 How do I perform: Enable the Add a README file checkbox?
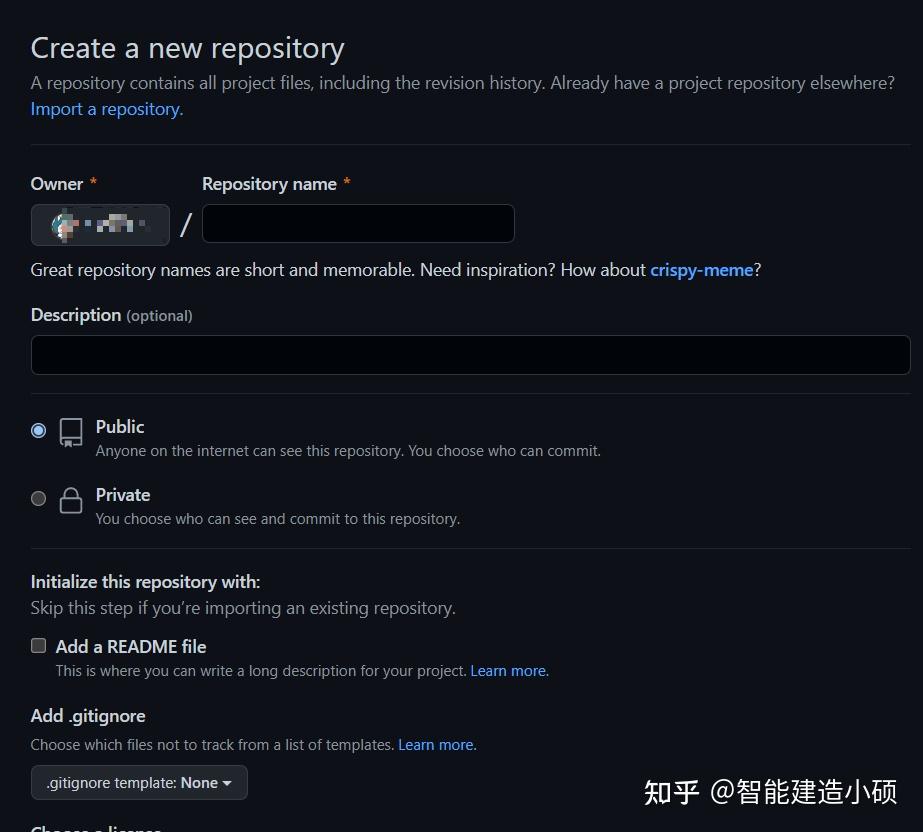(38, 645)
